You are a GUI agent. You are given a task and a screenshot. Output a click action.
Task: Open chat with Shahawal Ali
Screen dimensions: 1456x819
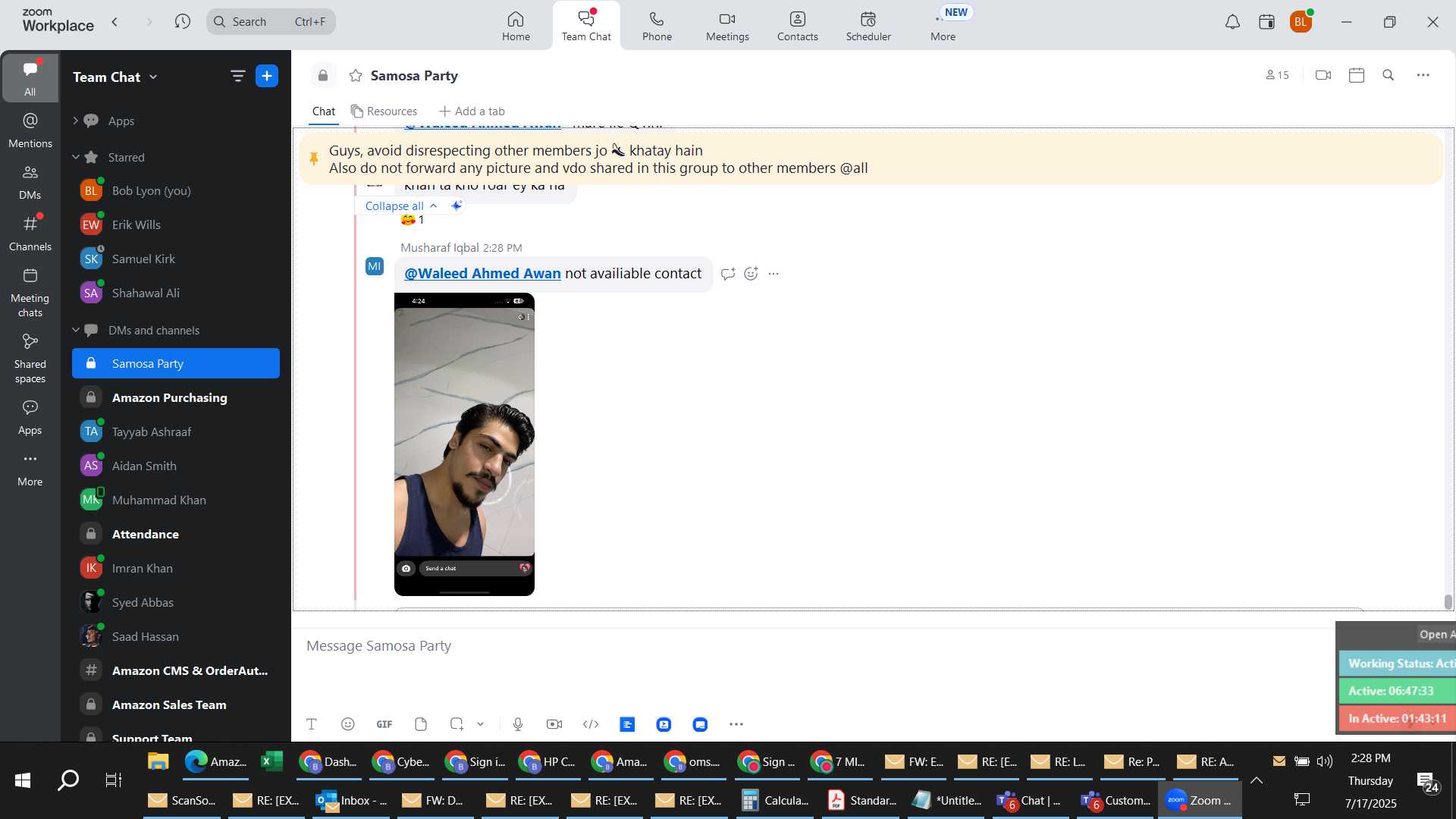pos(176,293)
